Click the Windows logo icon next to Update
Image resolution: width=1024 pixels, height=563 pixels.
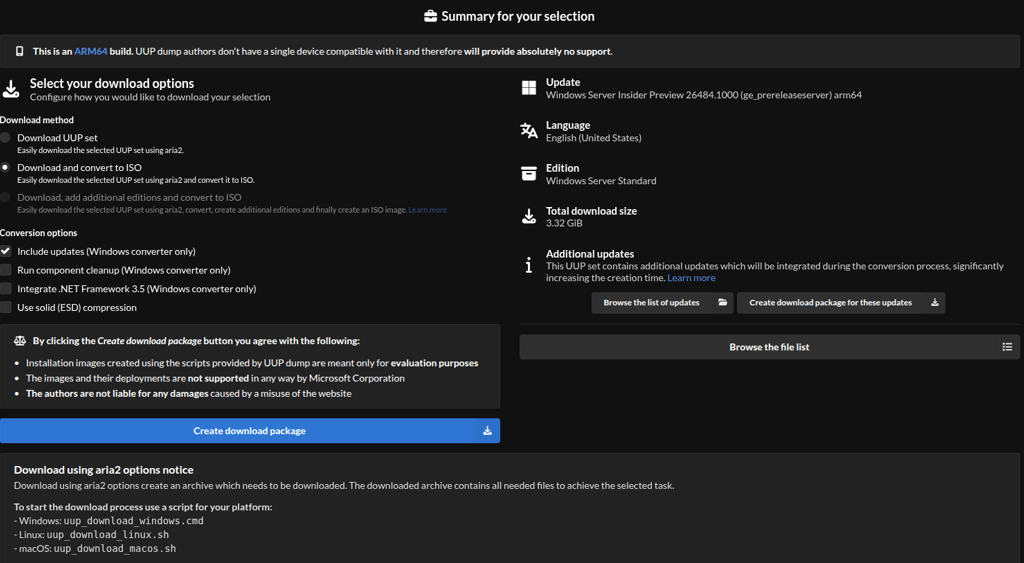(529, 88)
